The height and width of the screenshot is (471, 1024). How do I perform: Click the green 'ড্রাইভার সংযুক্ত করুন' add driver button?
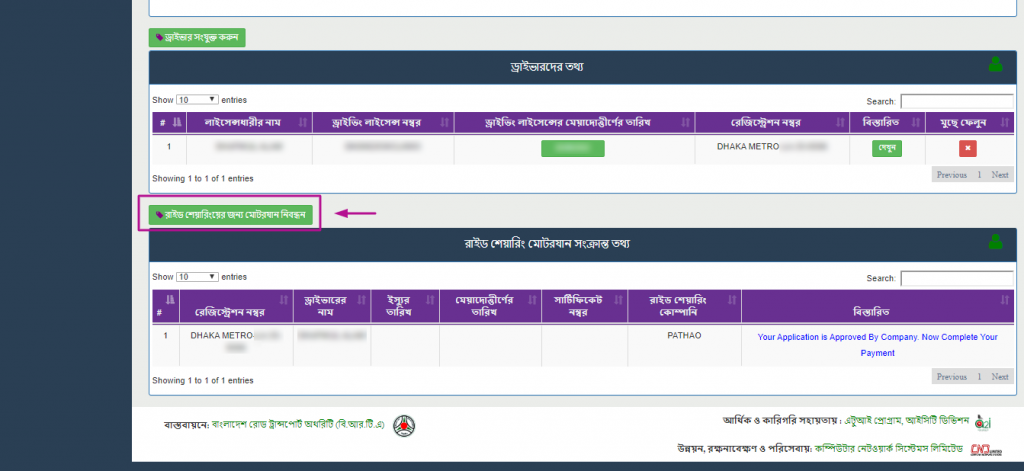click(x=197, y=37)
